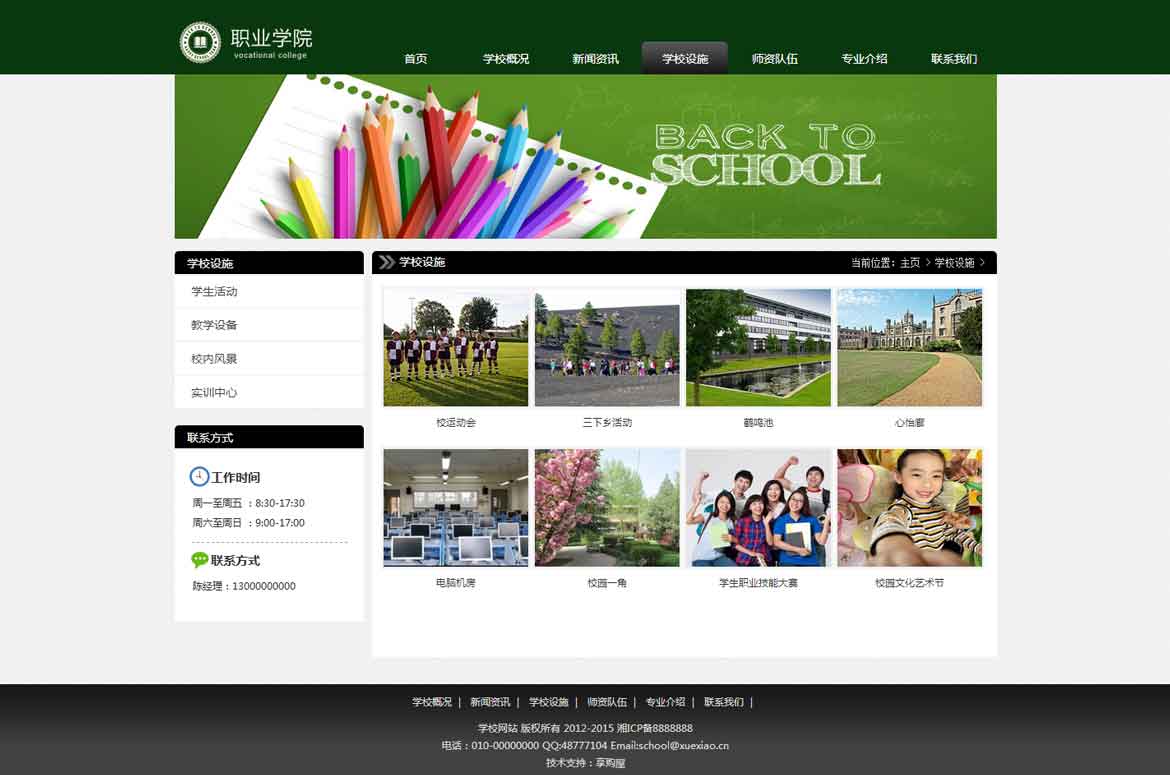Screen dimensions: 1170x775
Task: Open the 学生职业技能大赛 student group thumbnail
Action: tap(758, 508)
